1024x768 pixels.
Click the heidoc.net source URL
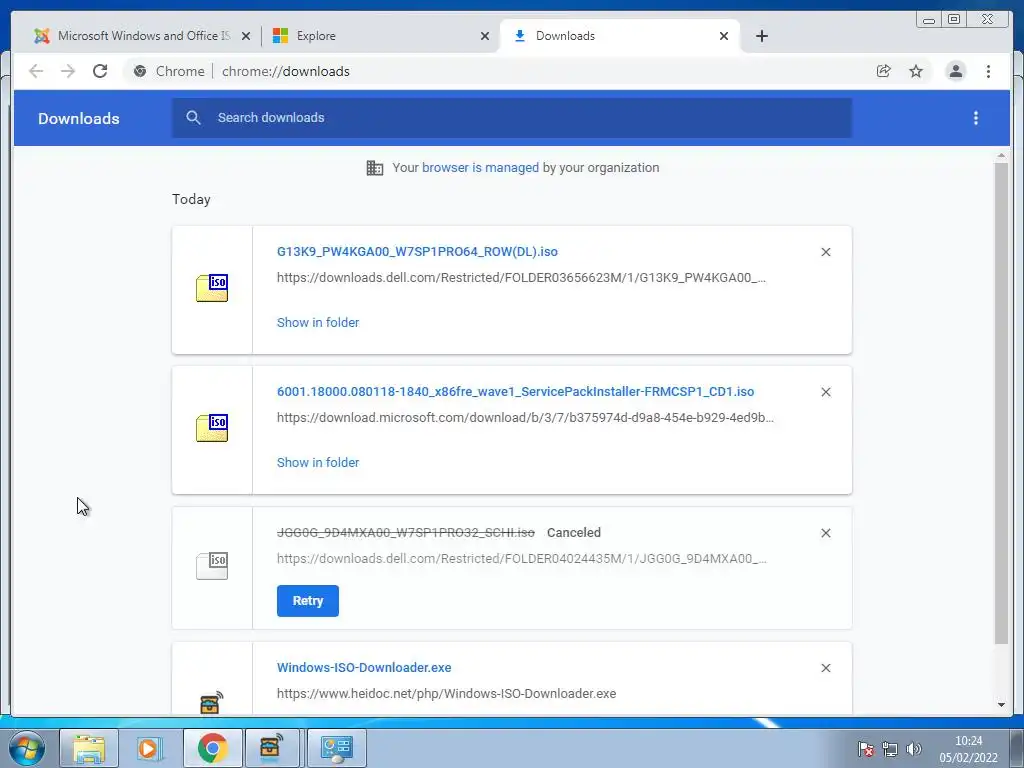click(x=446, y=694)
